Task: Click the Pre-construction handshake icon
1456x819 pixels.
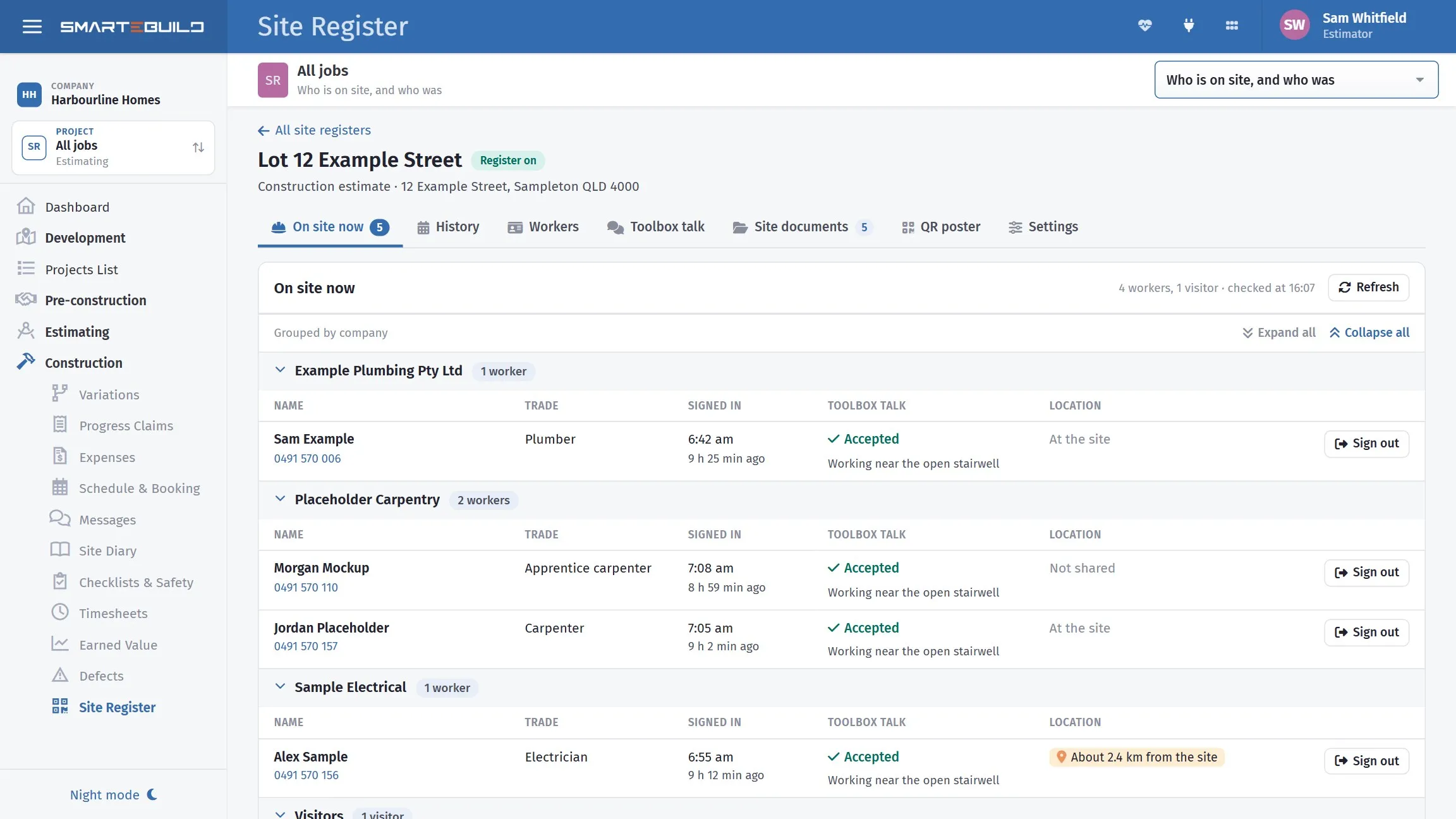Action: pyautogui.click(x=26, y=300)
